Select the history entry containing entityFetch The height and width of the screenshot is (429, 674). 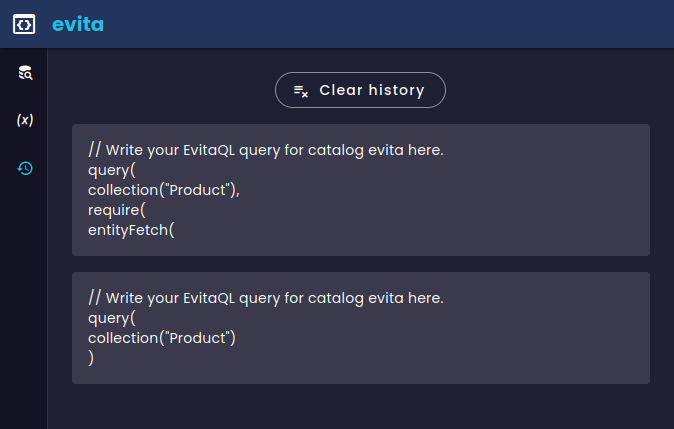(x=360, y=190)
